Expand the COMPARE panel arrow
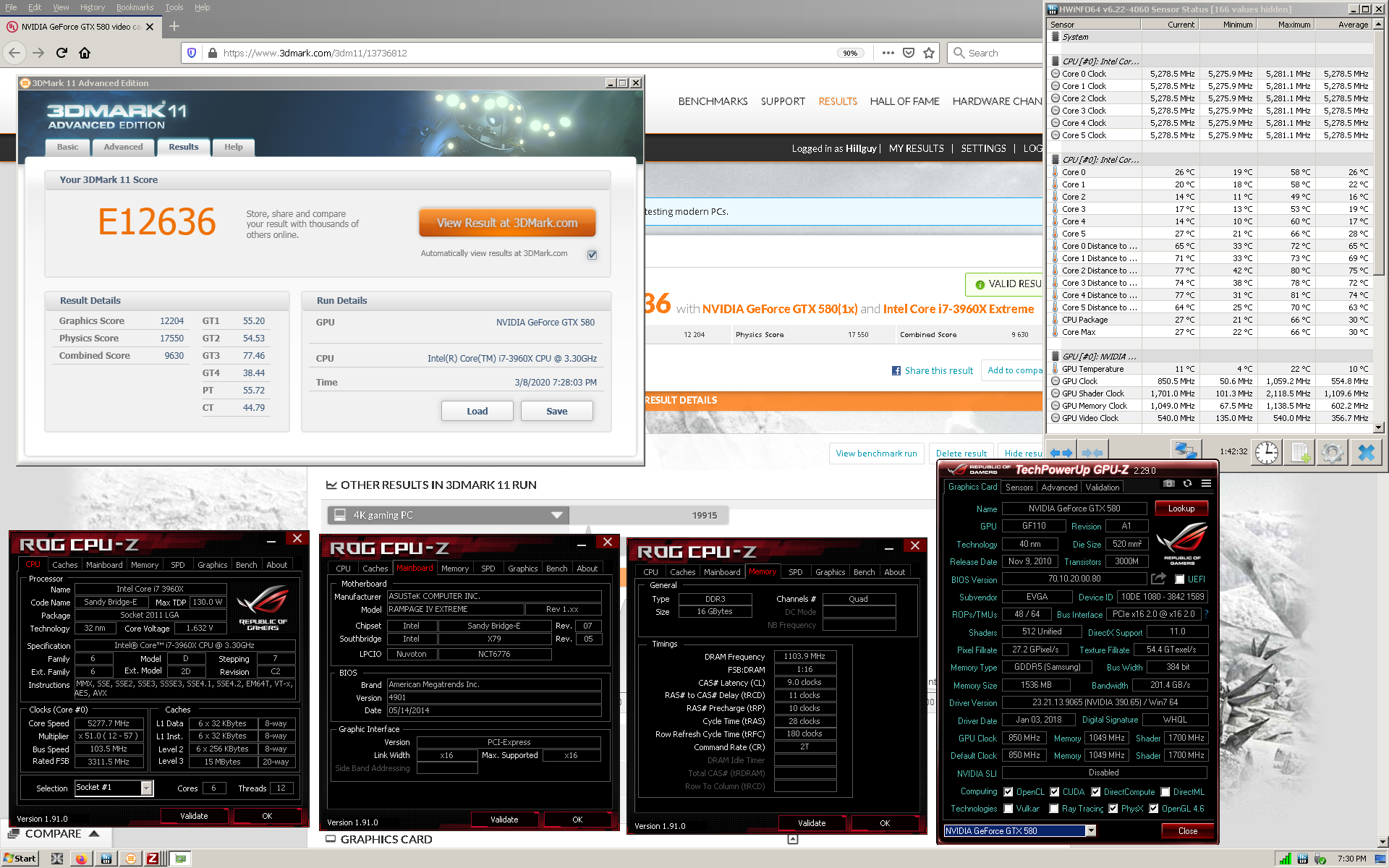This screenshot has width=1389, height=868. 94,834
